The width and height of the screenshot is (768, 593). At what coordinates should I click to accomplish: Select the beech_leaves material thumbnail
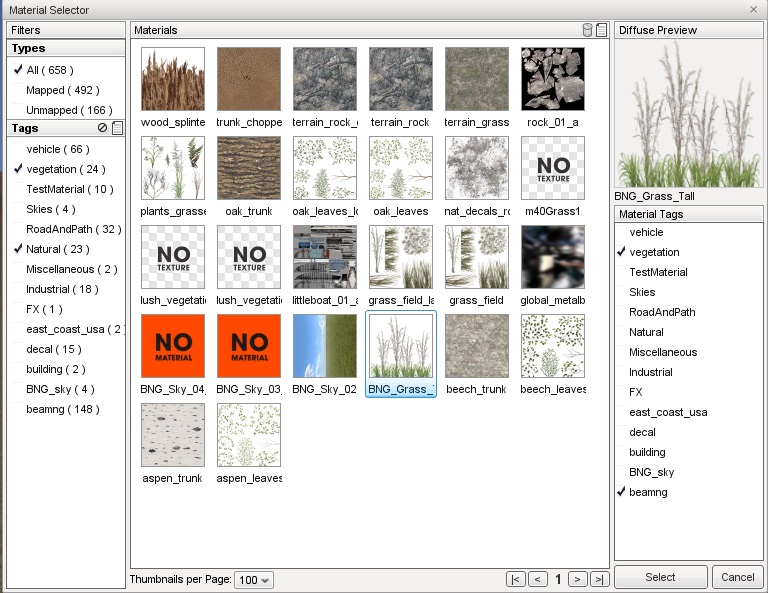pyautogui.click(x=553, y=346)
